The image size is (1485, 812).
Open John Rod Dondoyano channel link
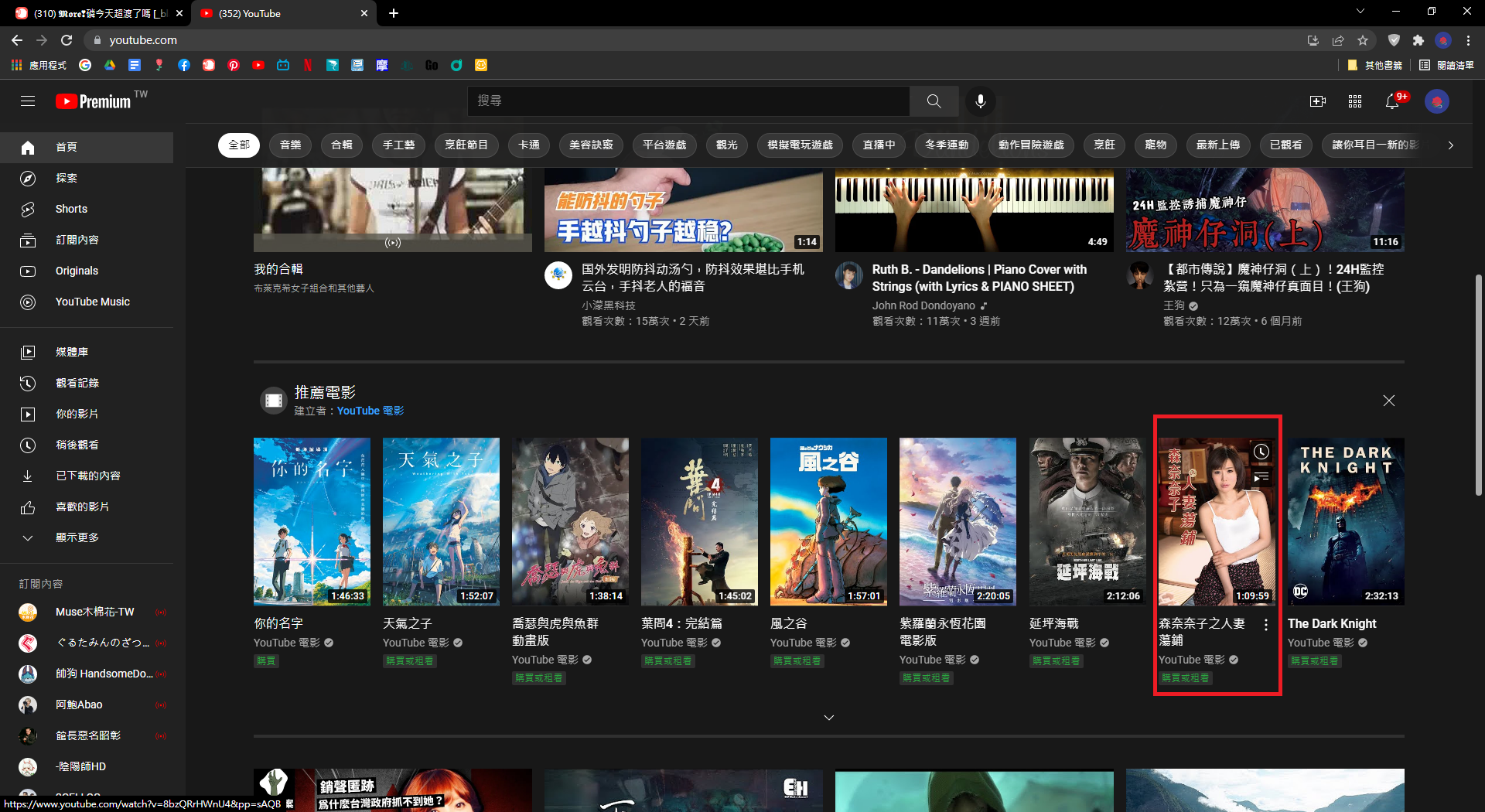pyautogui.click(x=923, y=305)
